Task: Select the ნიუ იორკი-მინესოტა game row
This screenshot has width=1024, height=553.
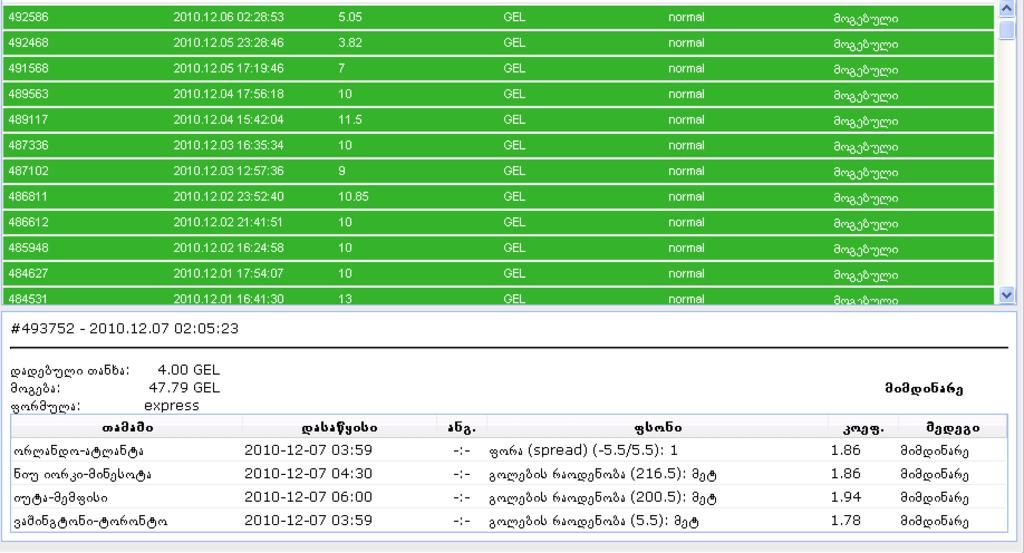Action: click(x=509, y=474)
